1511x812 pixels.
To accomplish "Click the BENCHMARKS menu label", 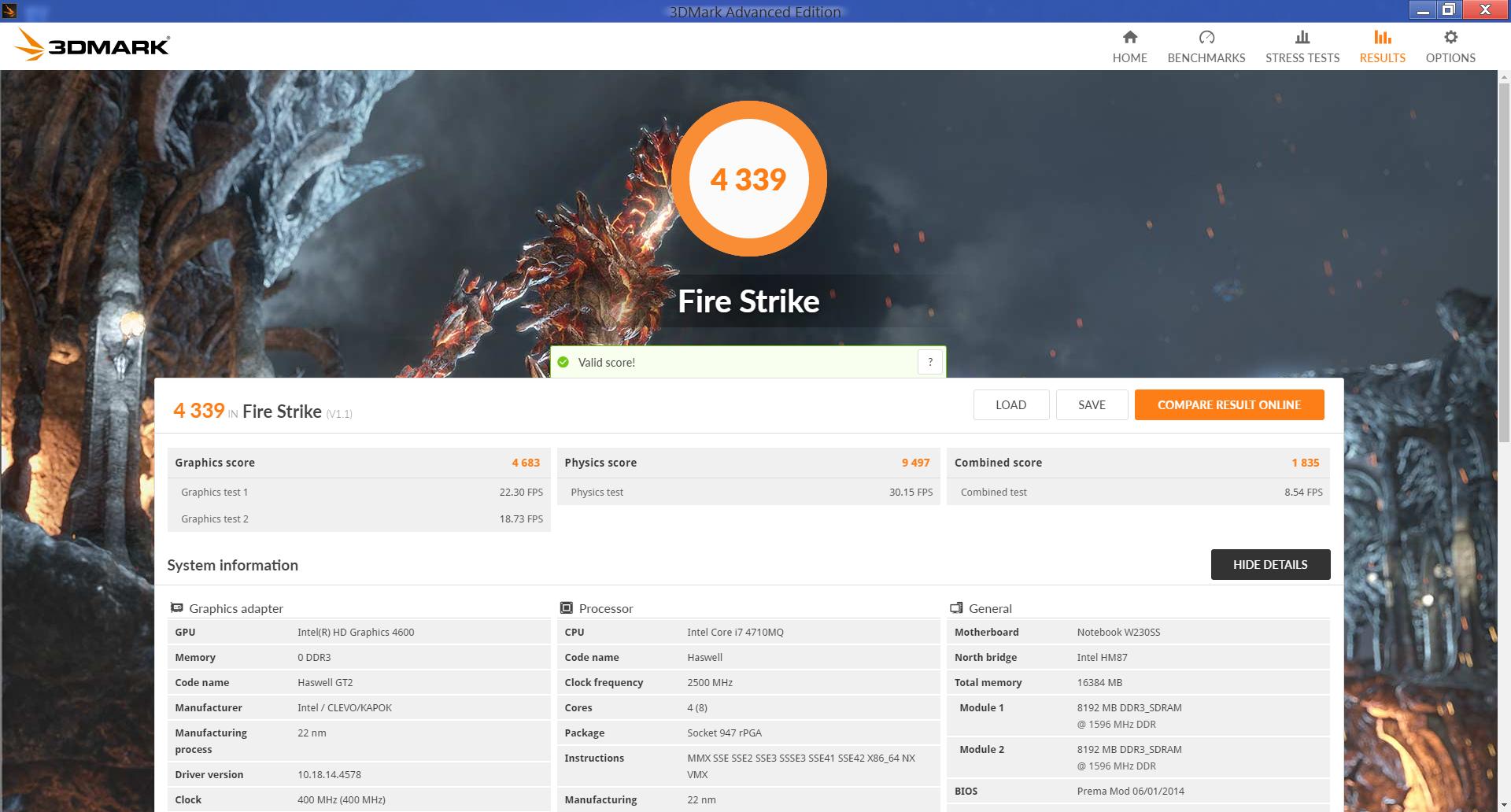I will pos(1206,58).
